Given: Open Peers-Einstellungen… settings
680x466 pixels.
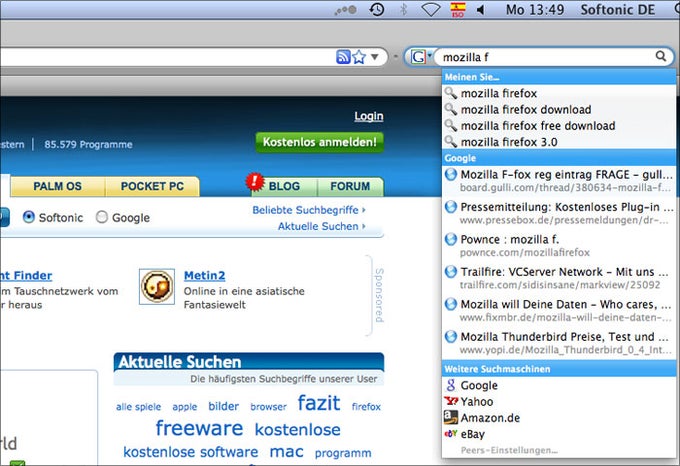Looking at the screenshot, I should point(509,450).
